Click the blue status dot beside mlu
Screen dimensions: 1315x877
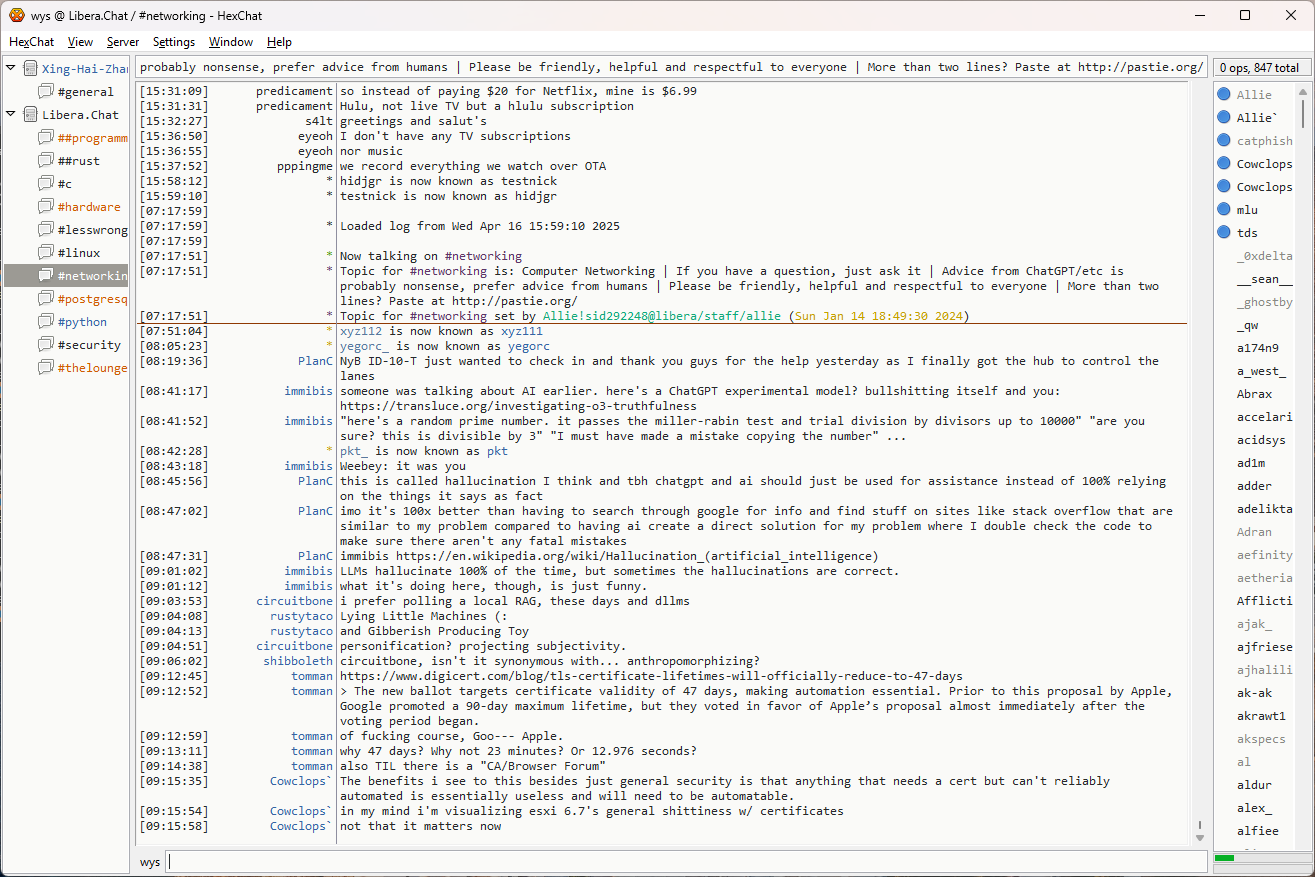[x=1223, y=210]
